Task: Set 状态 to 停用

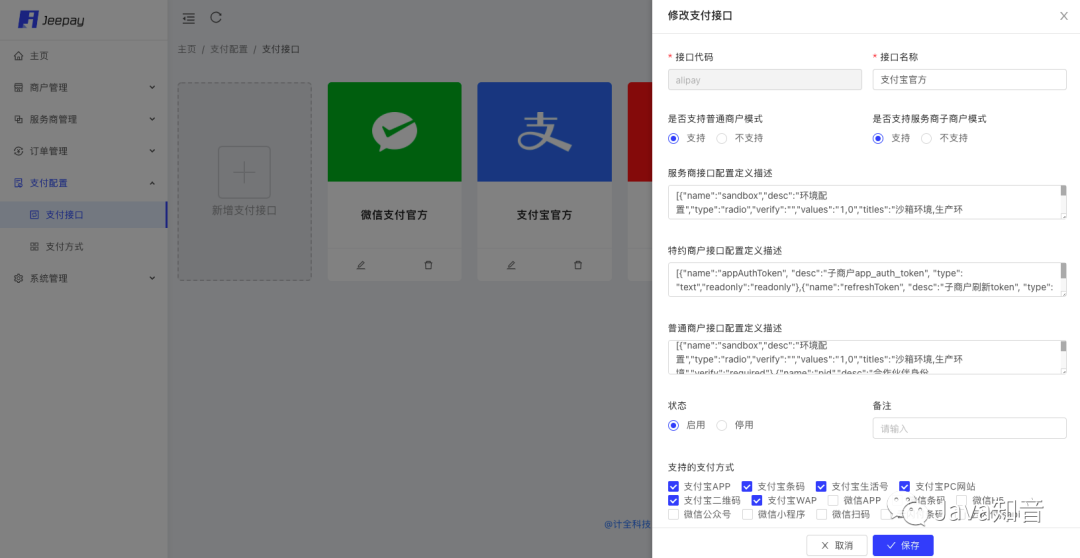Action: point(722,426)
